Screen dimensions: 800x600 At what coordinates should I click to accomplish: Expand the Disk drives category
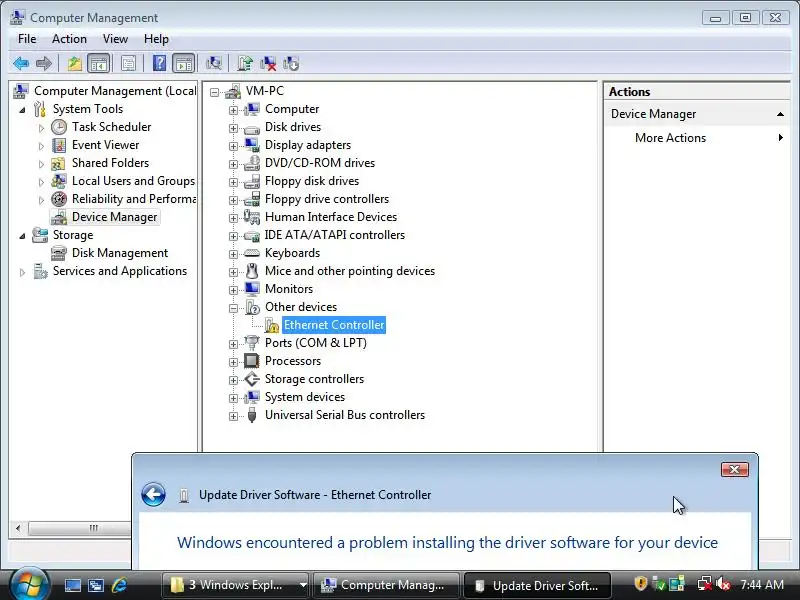click(233, 128)
